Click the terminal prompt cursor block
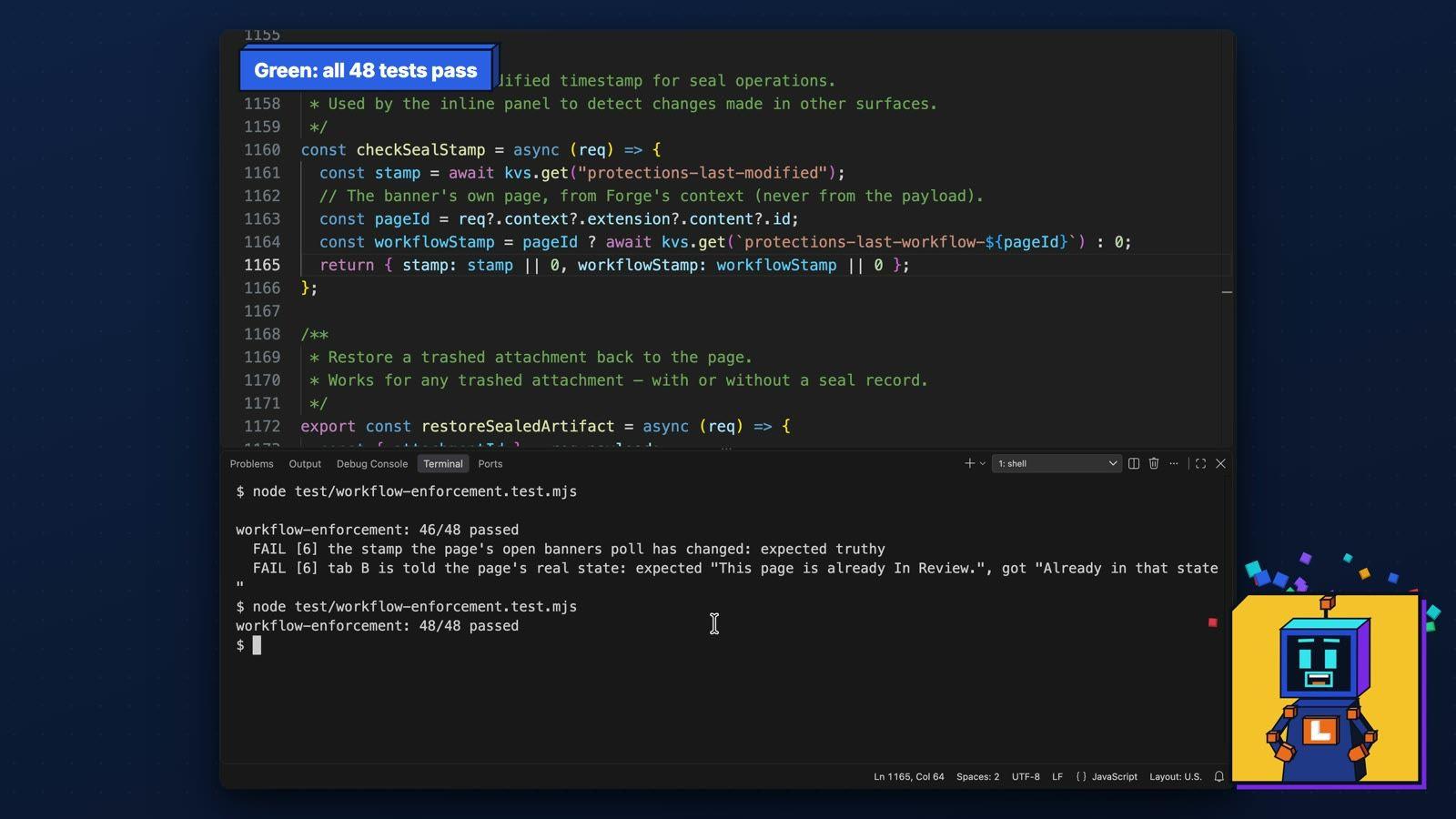 click(x=257, y=645)
